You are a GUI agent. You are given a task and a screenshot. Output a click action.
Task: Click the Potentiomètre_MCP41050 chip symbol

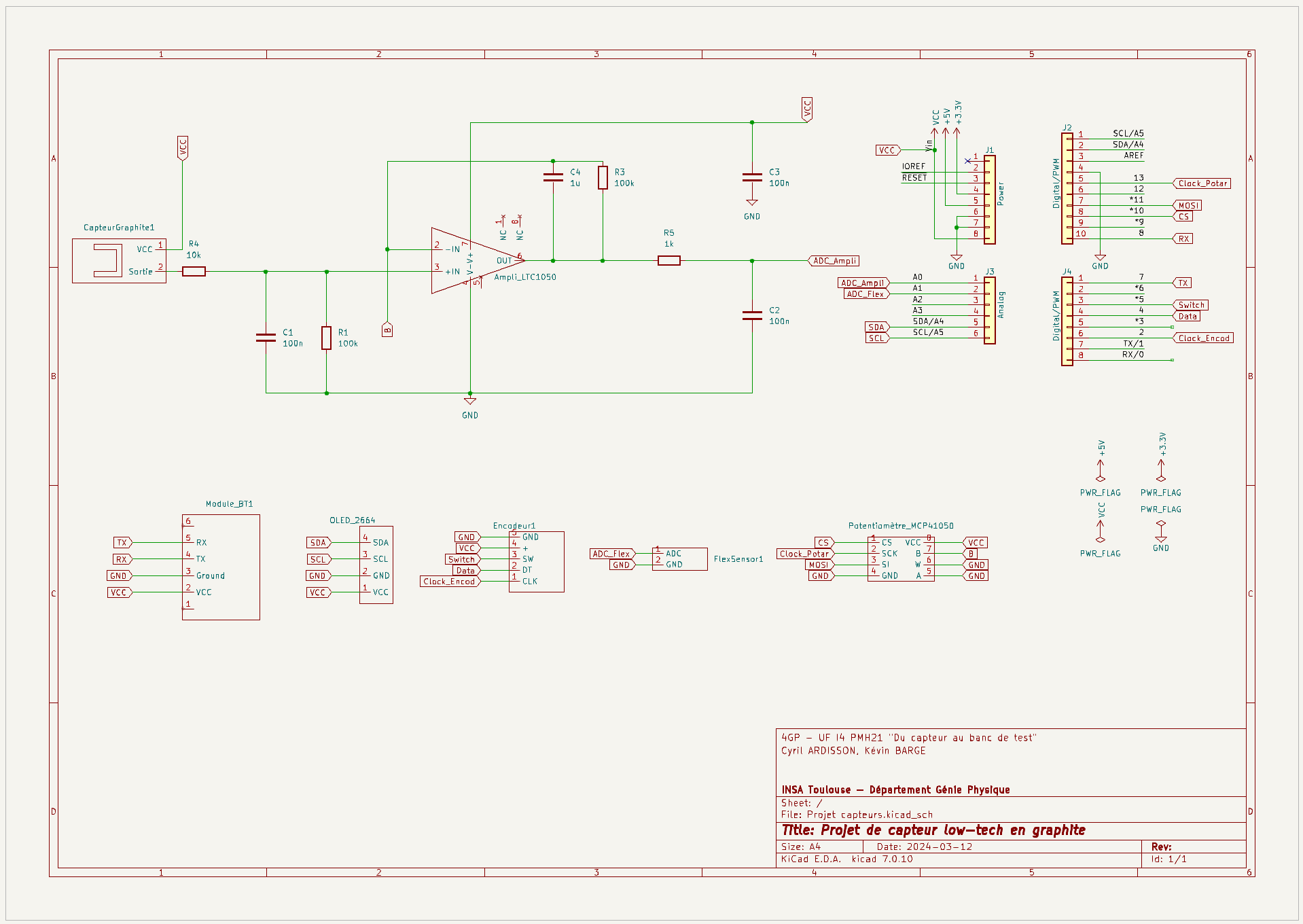point(901,559)
